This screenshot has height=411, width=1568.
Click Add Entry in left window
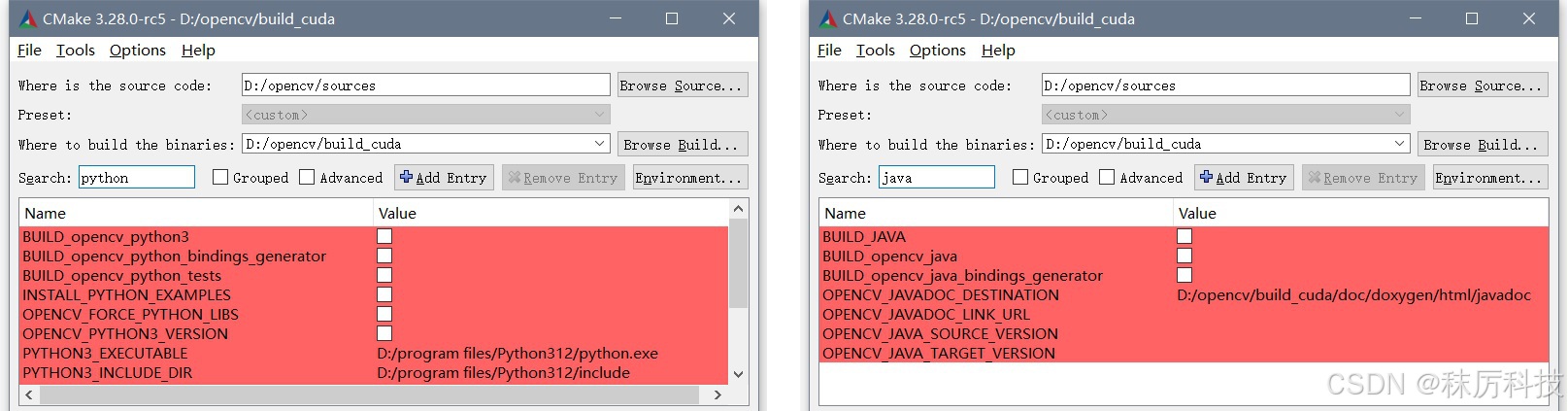coord(445,178)
